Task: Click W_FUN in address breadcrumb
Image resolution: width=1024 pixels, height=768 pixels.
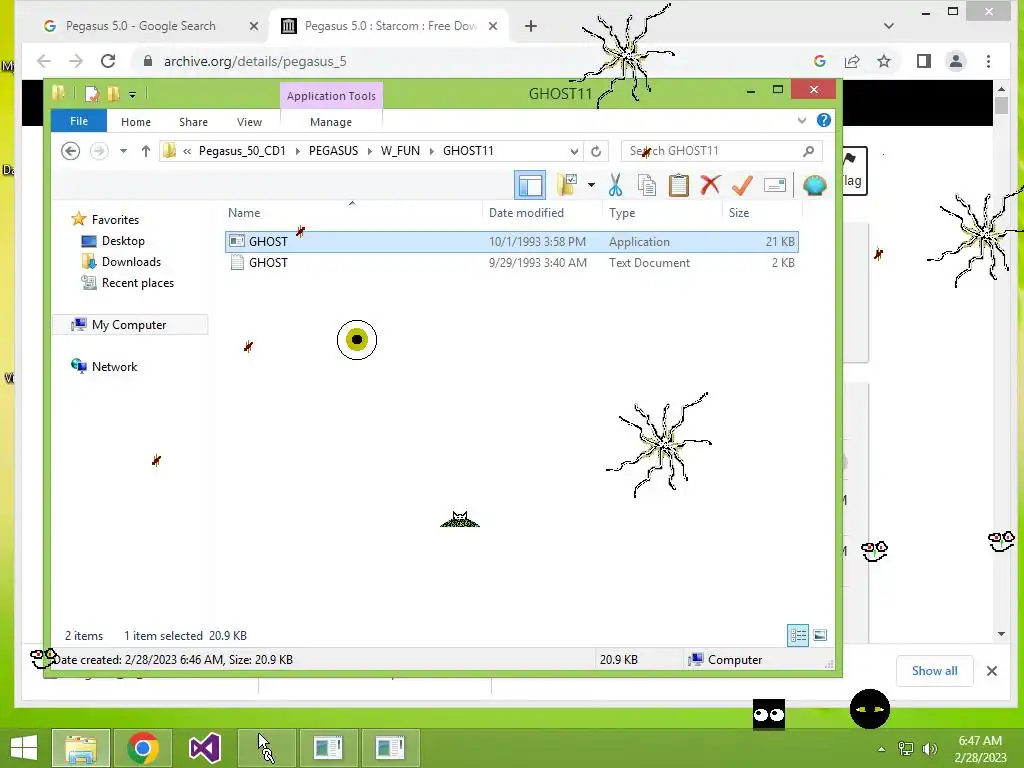Action: click(400, 151)
